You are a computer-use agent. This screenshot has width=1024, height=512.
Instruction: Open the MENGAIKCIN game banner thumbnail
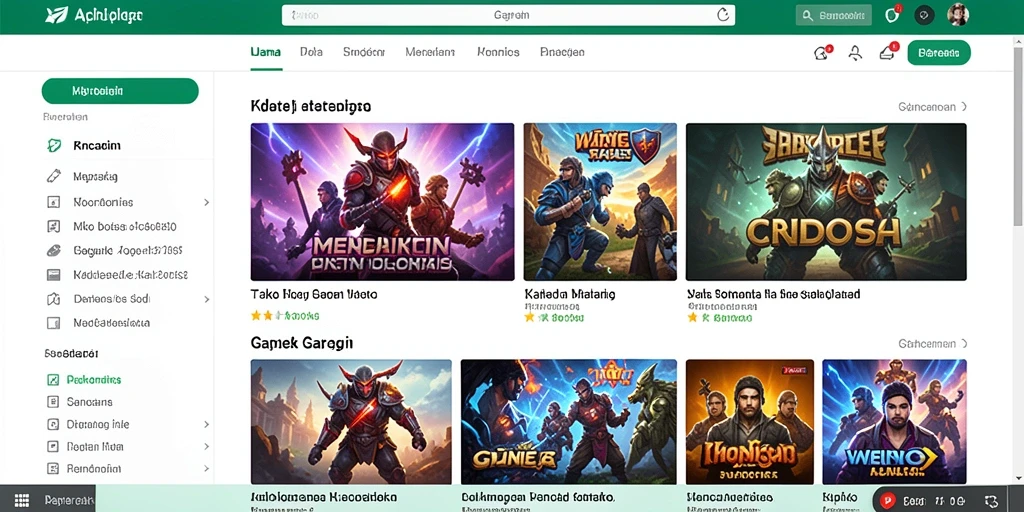point(382,202)
